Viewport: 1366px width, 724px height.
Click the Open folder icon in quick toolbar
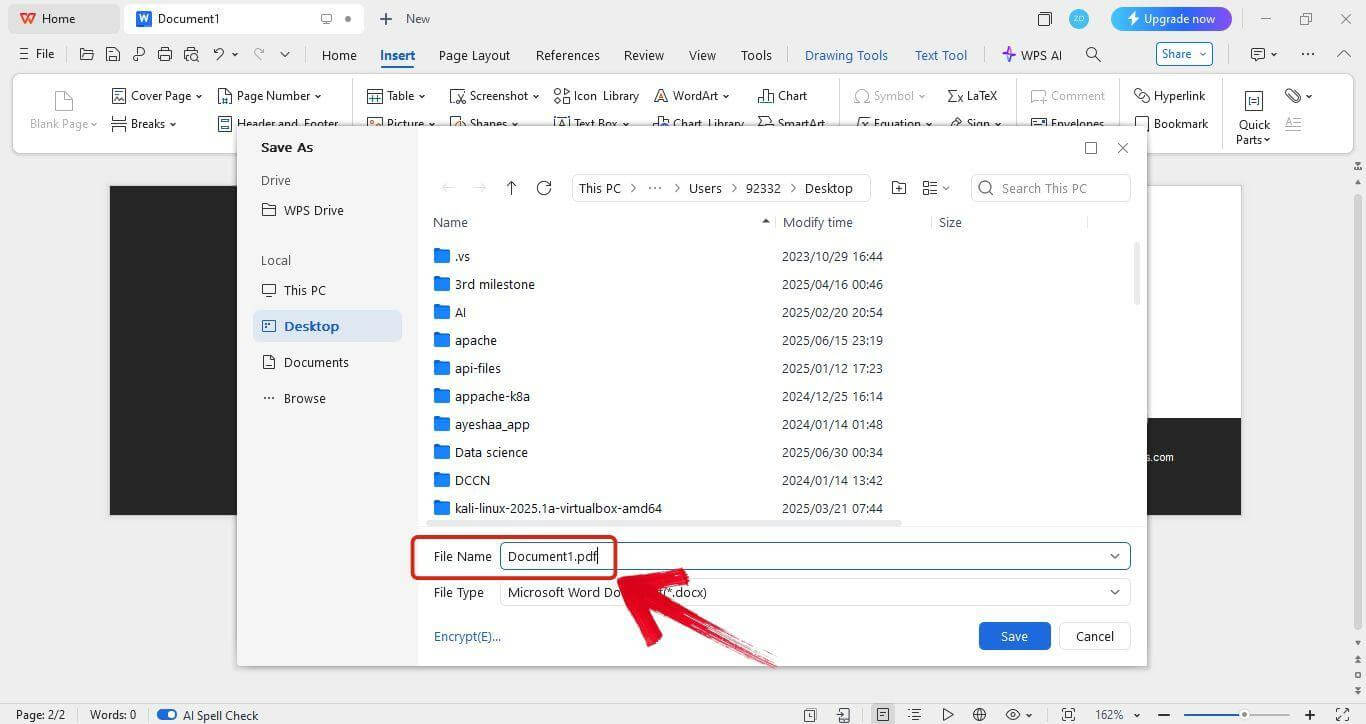point(87,54)
